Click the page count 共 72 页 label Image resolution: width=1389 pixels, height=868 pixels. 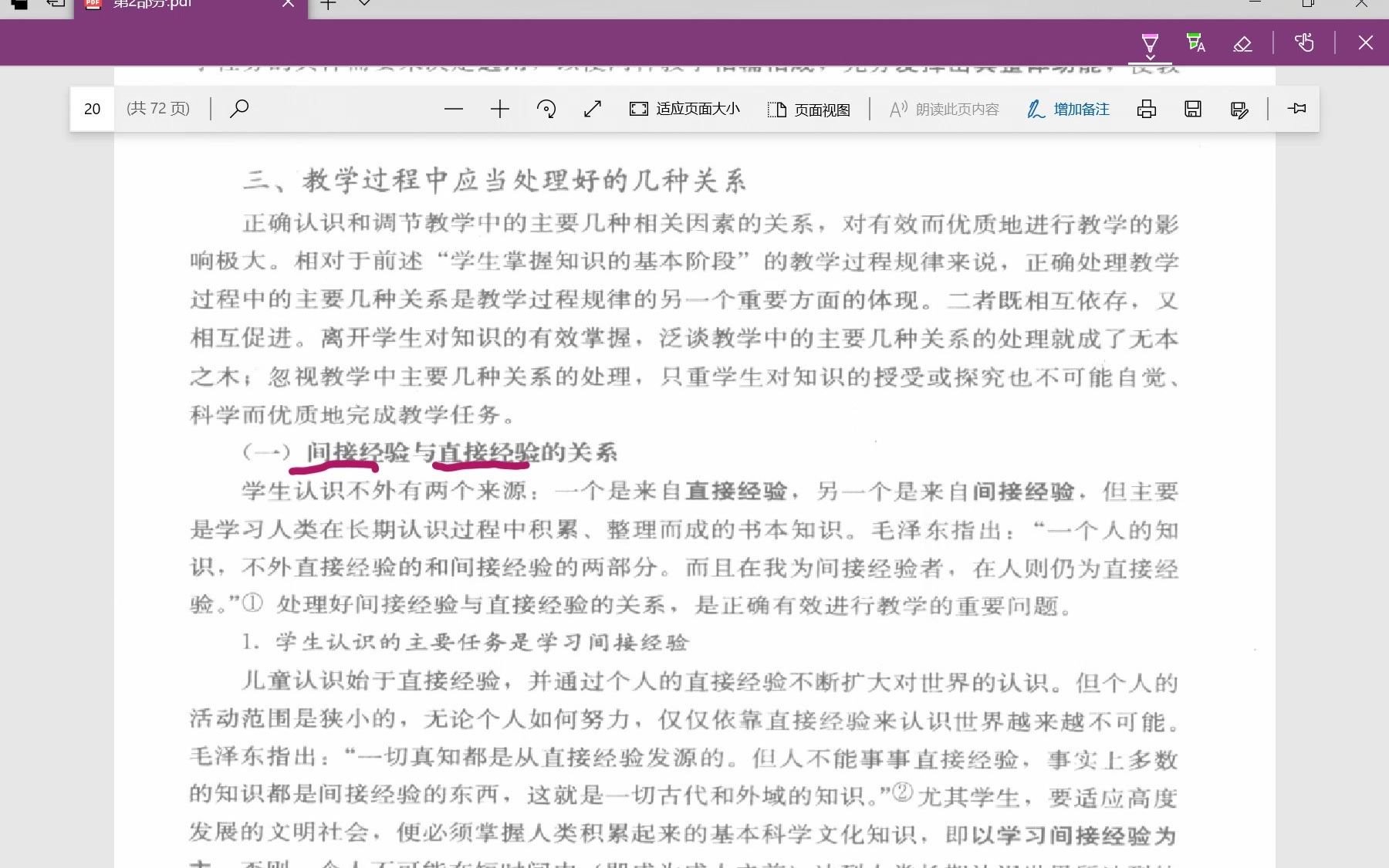[158, 109]
